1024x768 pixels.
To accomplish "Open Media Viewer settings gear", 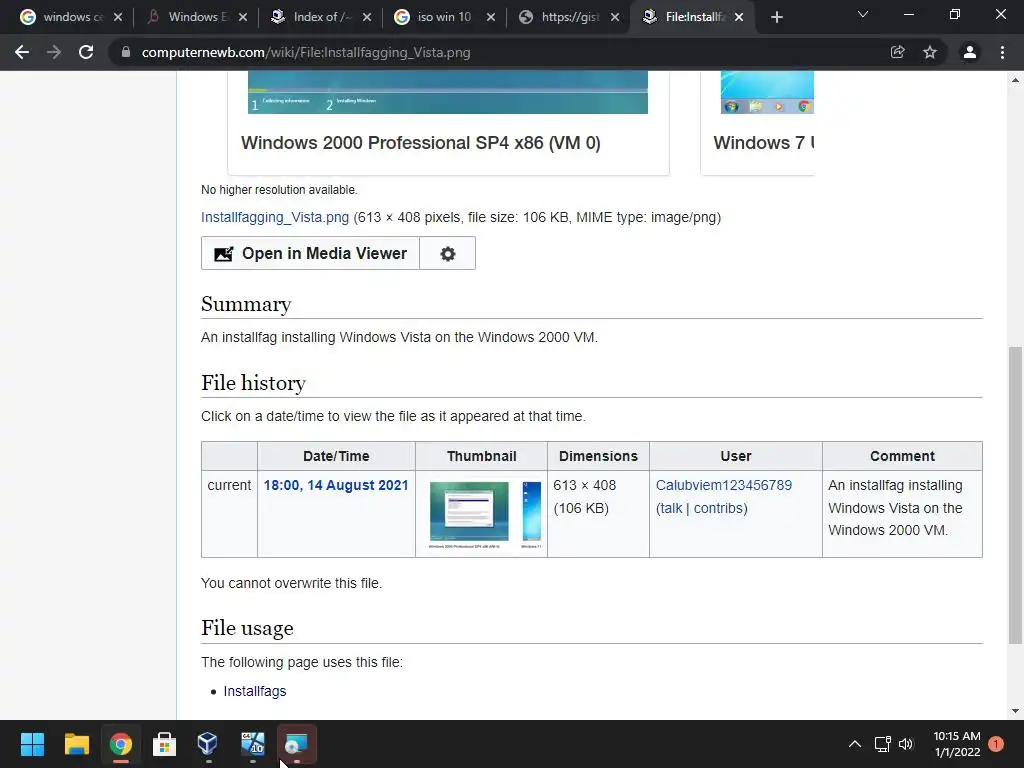I will tap(447, 253).
